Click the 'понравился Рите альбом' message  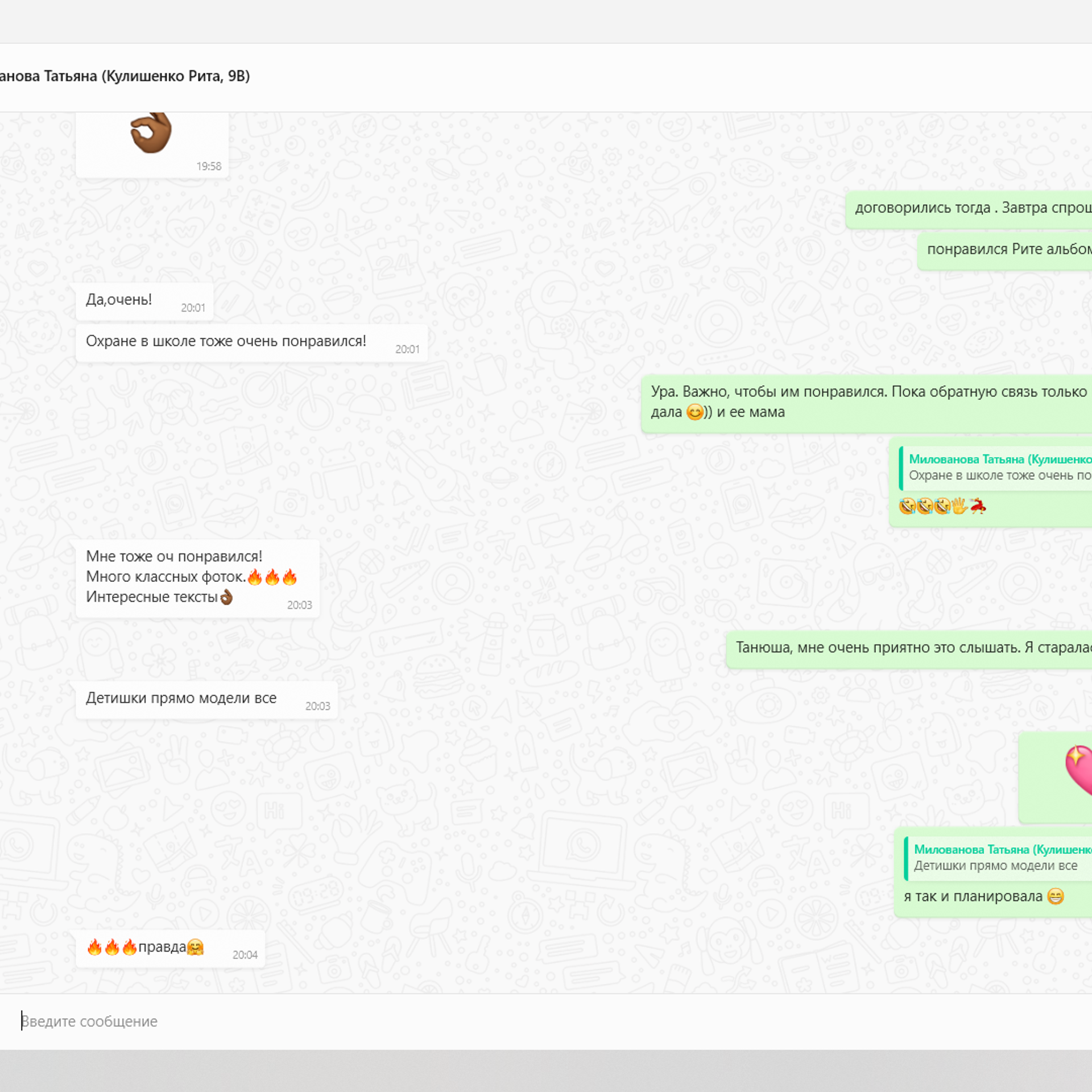tap(1008, 250)
